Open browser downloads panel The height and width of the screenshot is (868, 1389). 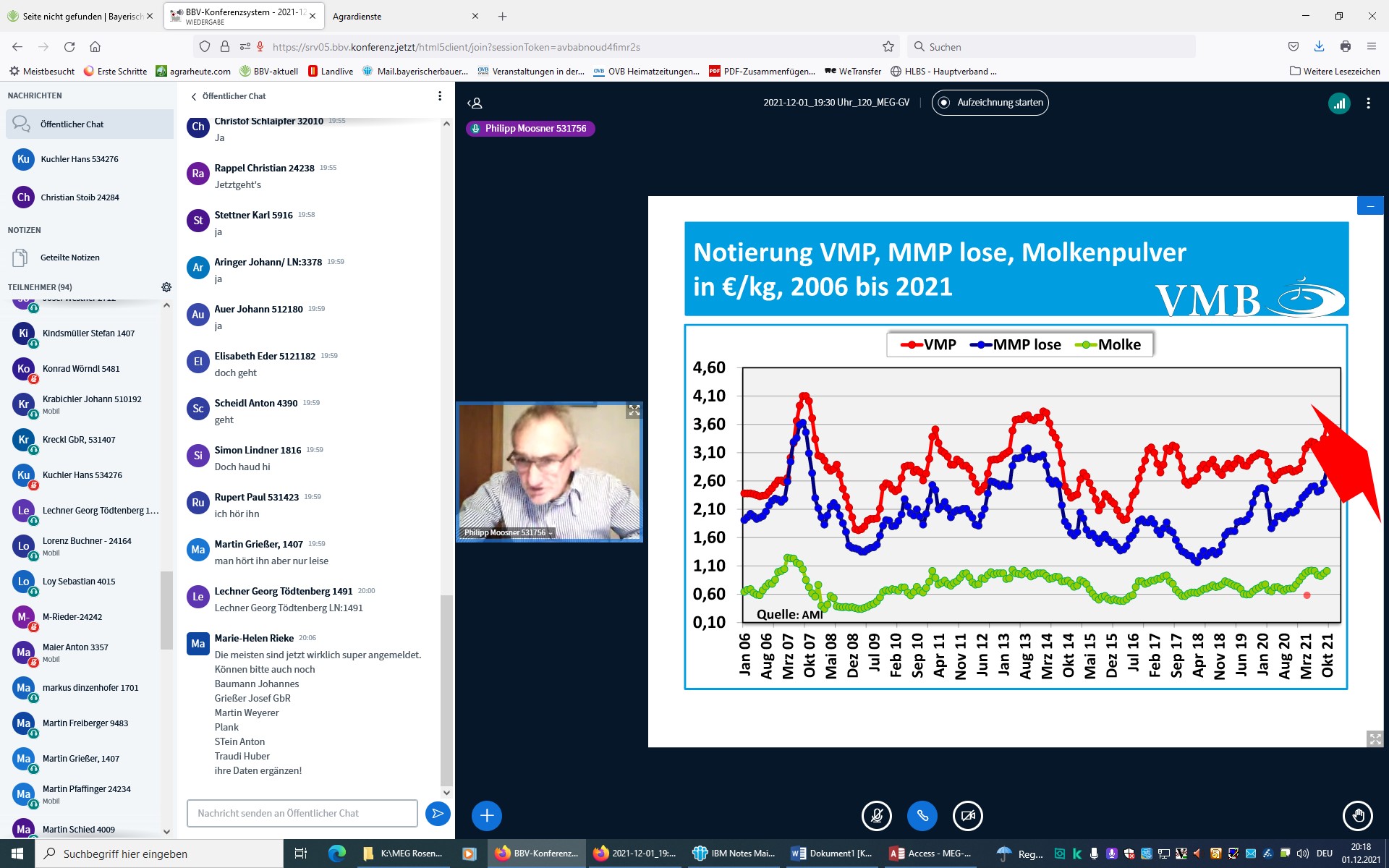pos(1319,47)
